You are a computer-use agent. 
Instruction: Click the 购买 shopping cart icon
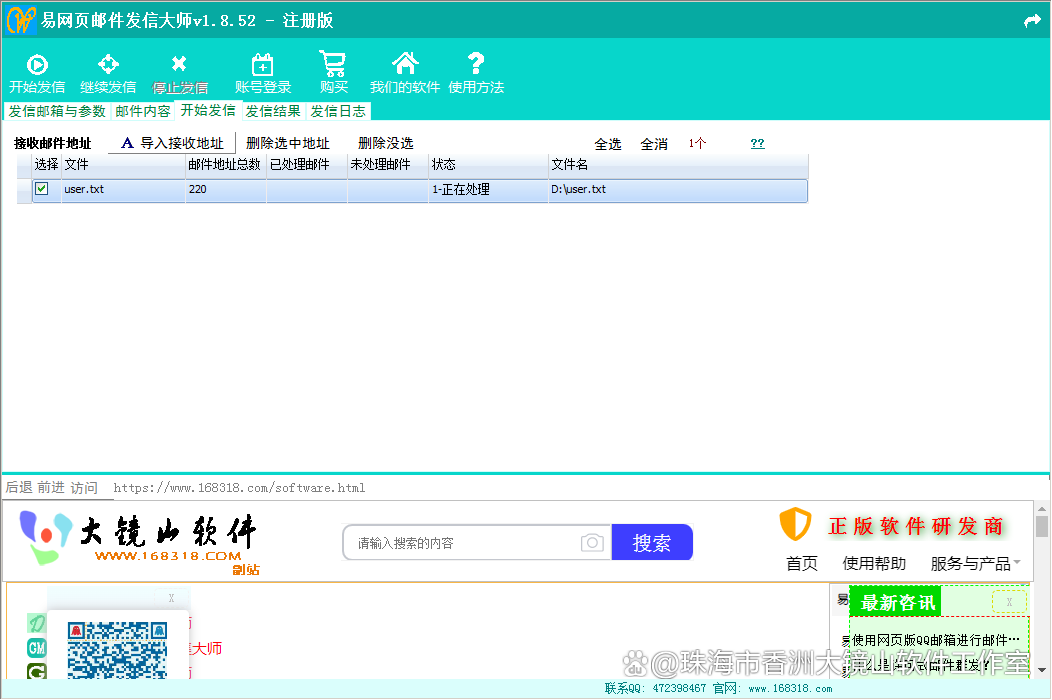pos(333,64)
